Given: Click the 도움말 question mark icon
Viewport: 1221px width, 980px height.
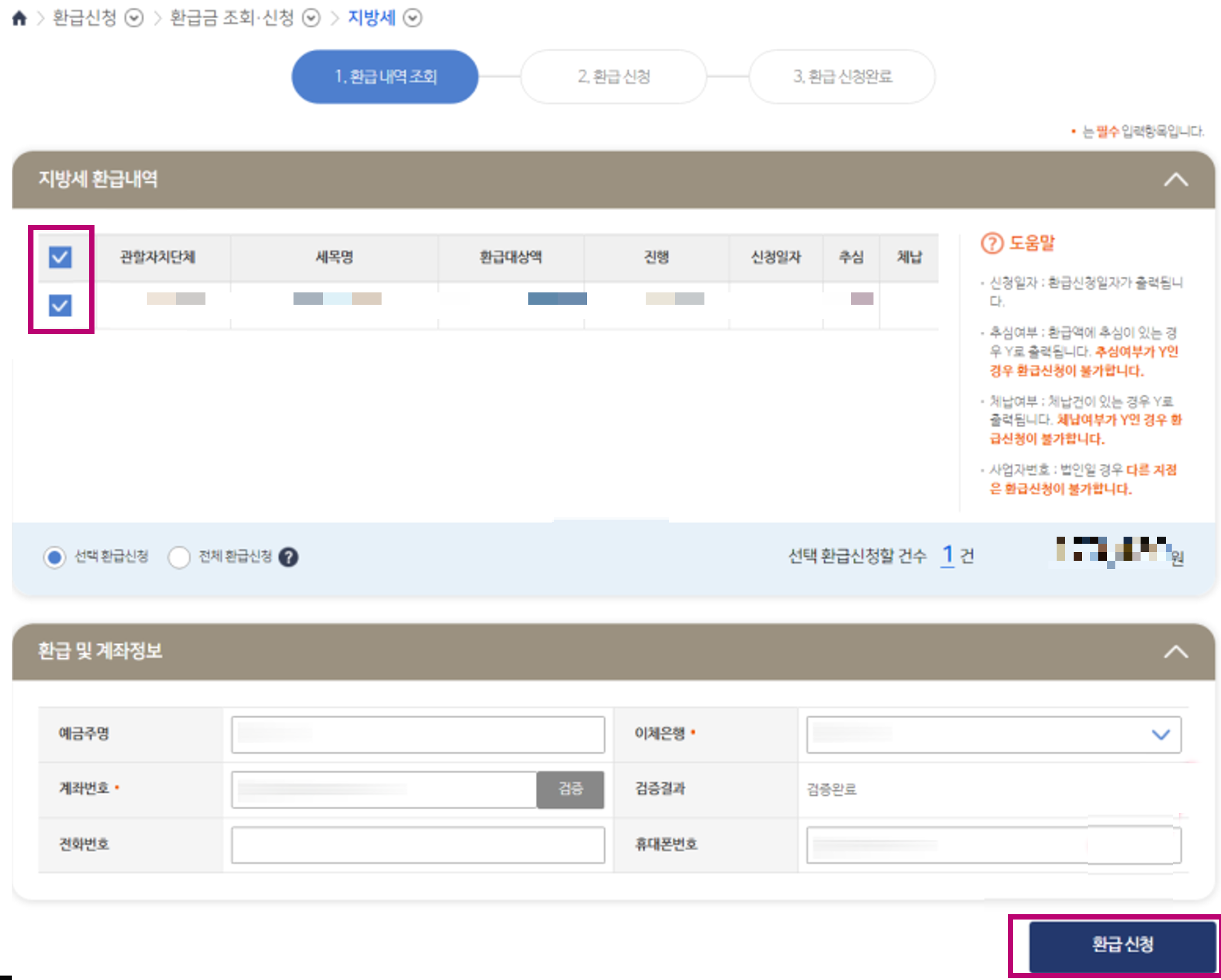Looking at the screenshot, I should coord(992,243).
